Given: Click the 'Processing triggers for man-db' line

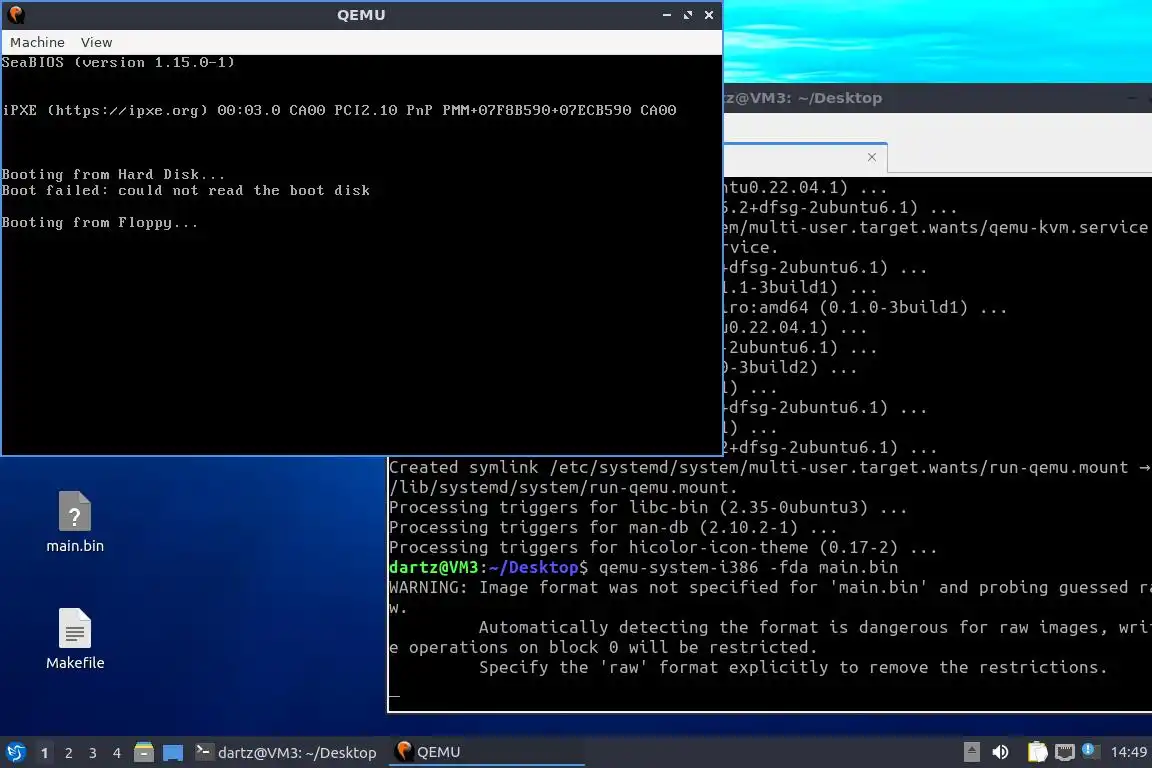Looking at the screenshot, I should click(x=613, y=527).
